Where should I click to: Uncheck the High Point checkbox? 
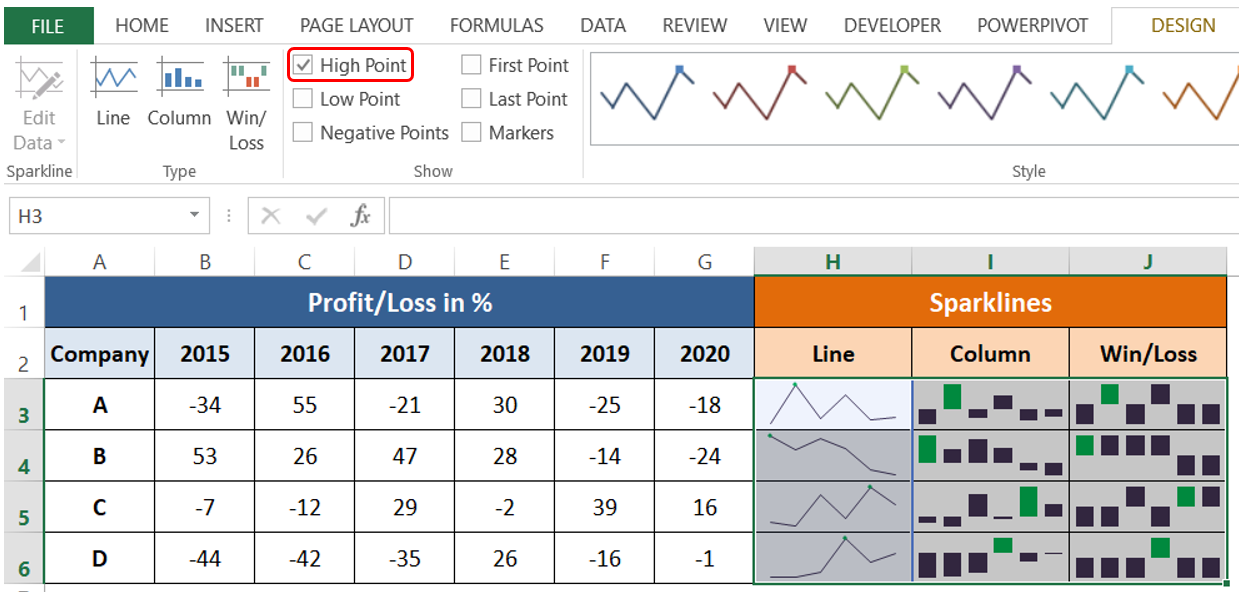click(302, 64)
